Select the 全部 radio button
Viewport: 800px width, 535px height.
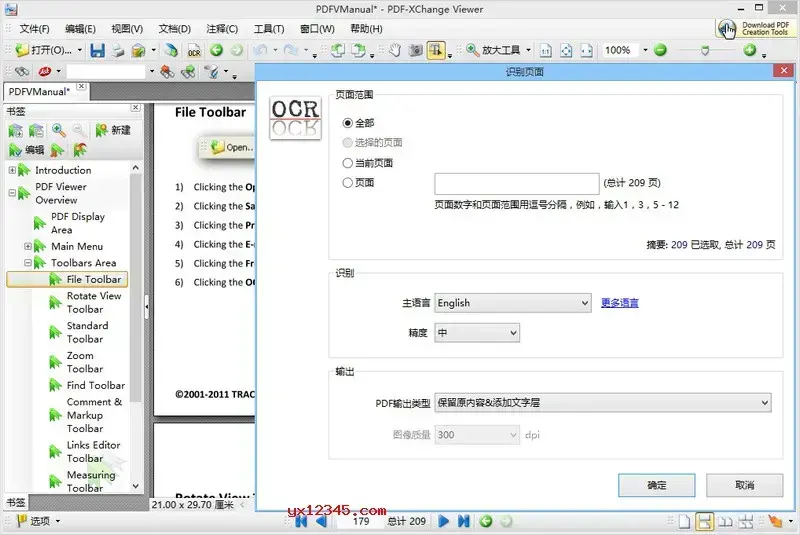pyautogui.click(x=347, y=123)
